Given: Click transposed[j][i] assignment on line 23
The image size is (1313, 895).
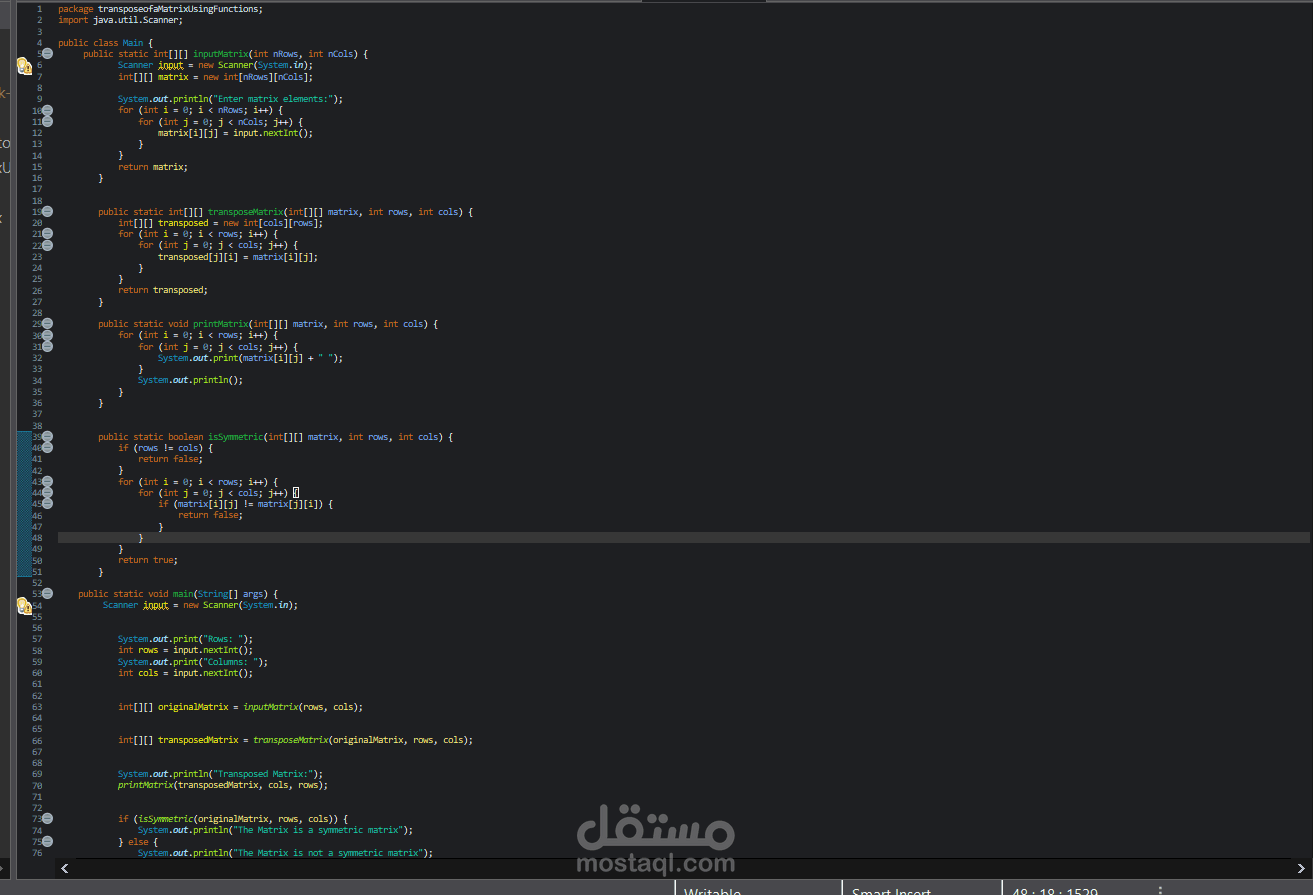Looking at the screenshot, I should [x=238, y=257].
